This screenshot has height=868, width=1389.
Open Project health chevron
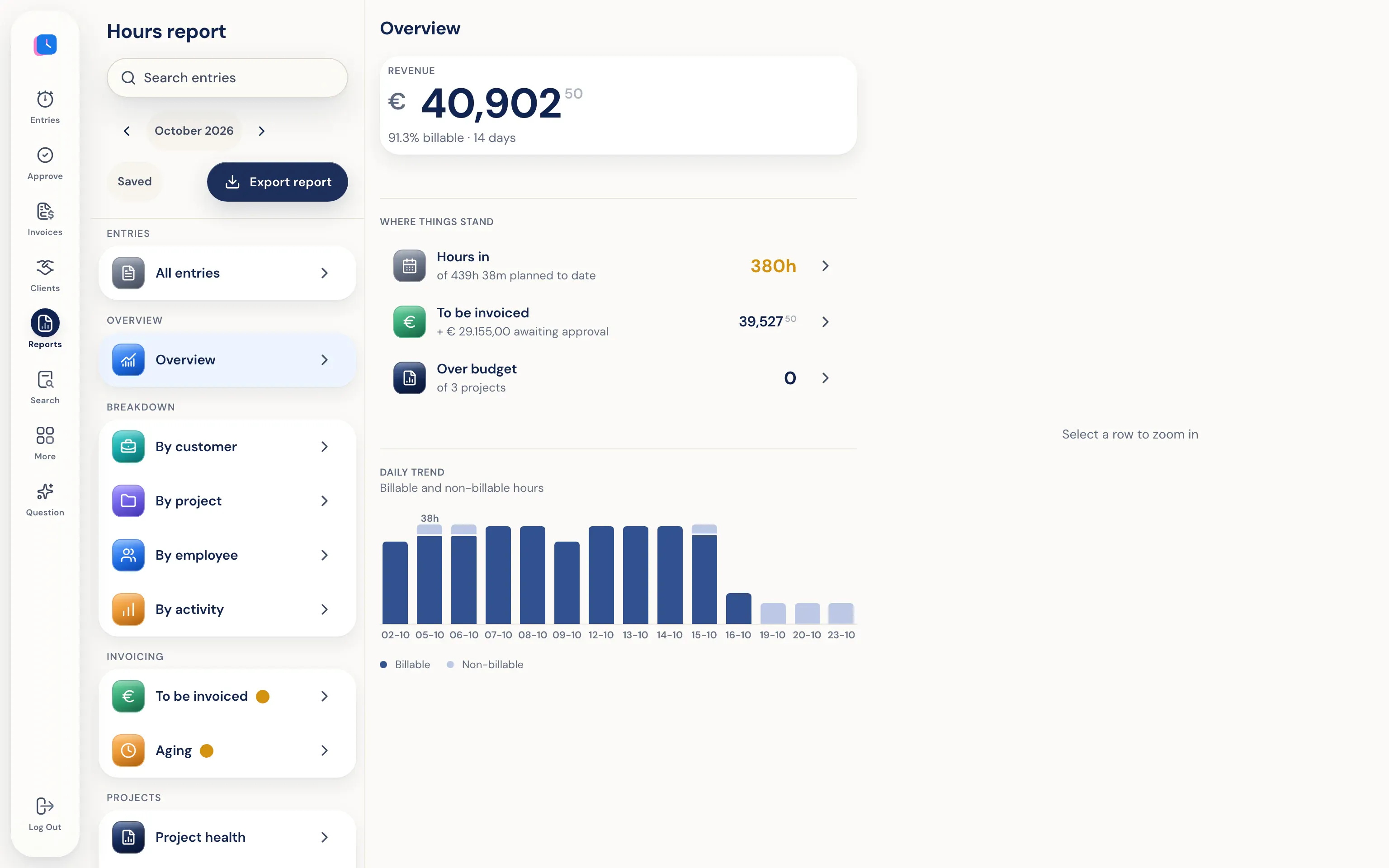coord(324,838)
